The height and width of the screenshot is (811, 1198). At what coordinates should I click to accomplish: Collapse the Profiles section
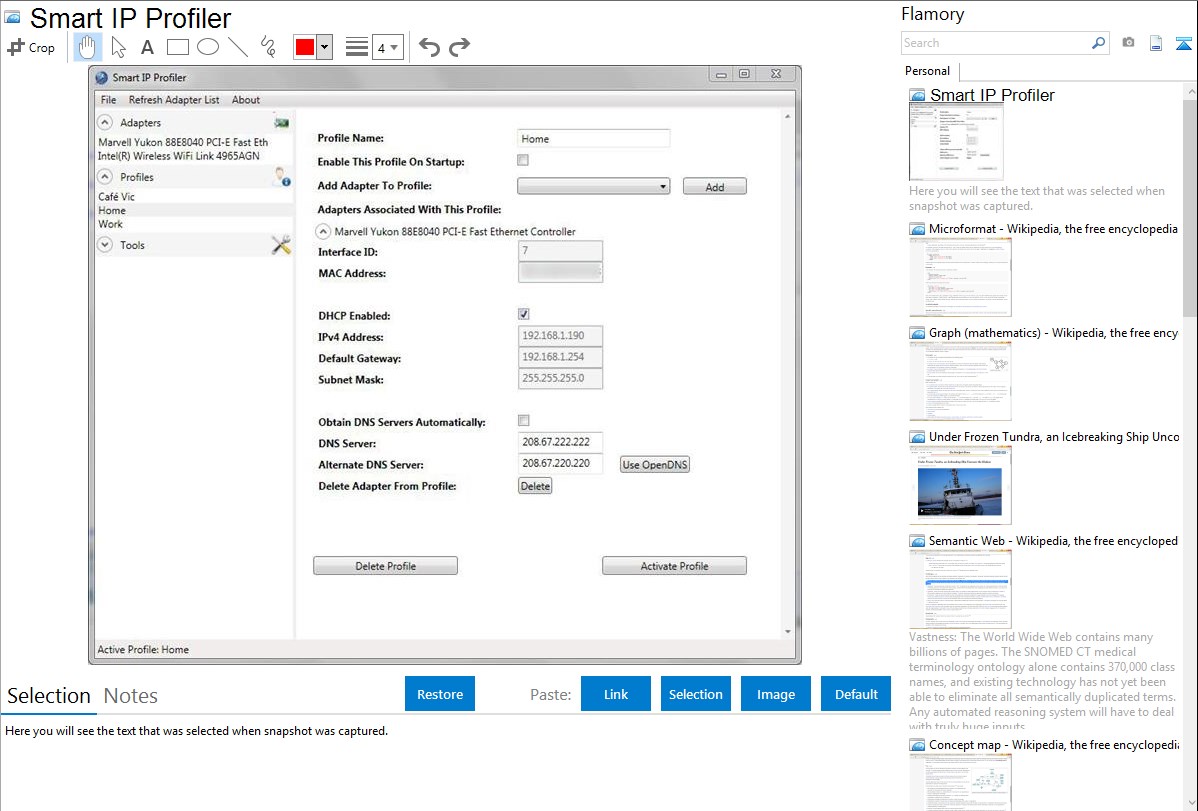(104, 177)
